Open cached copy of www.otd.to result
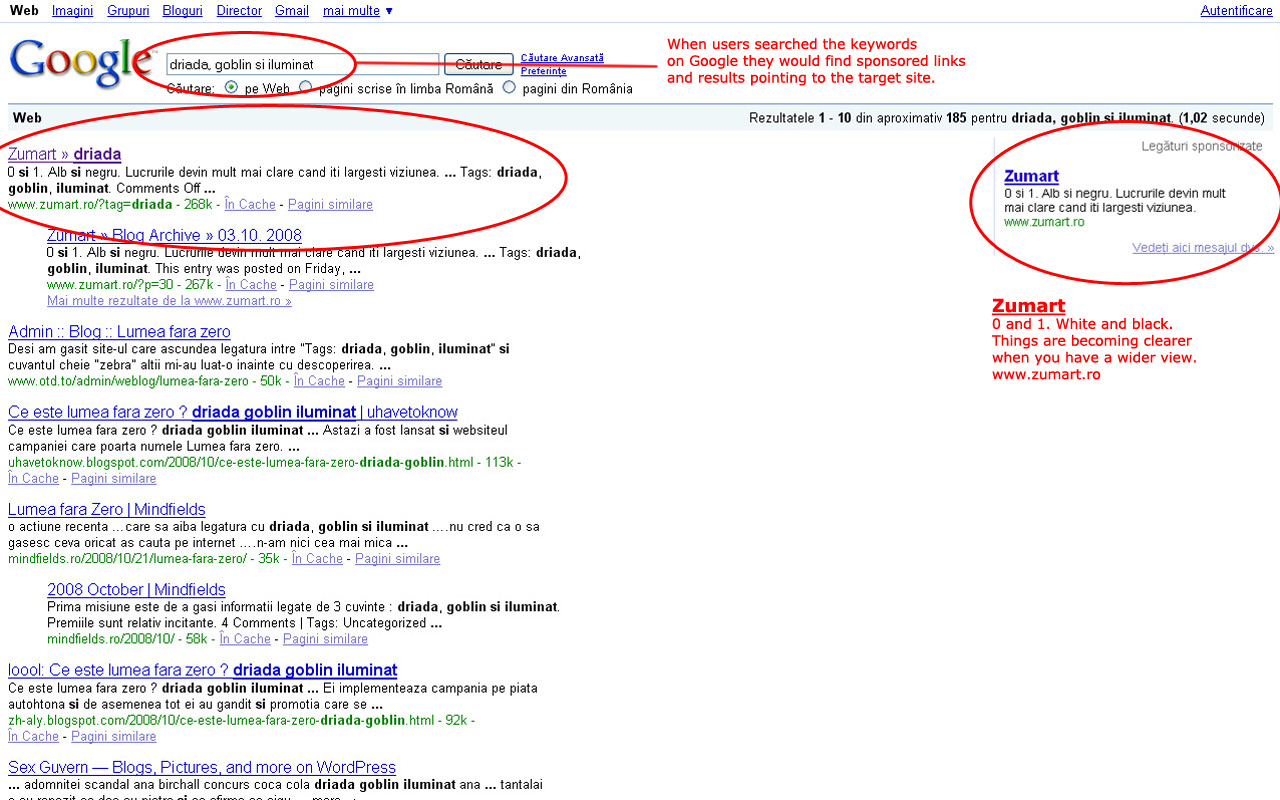1280x800 pixels. tap(319, 381)
